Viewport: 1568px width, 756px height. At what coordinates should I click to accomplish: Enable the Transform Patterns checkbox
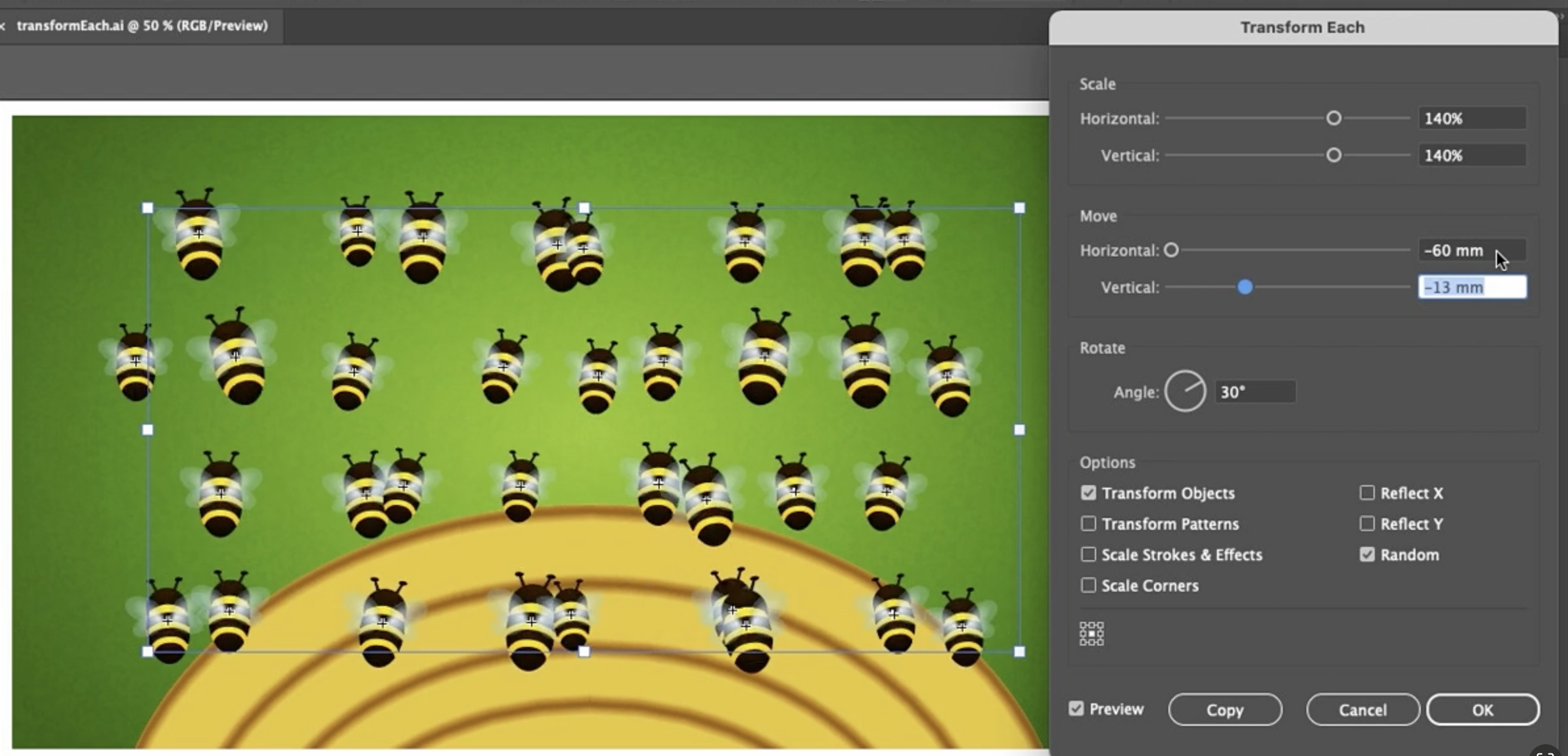(x=1088, y=524)
